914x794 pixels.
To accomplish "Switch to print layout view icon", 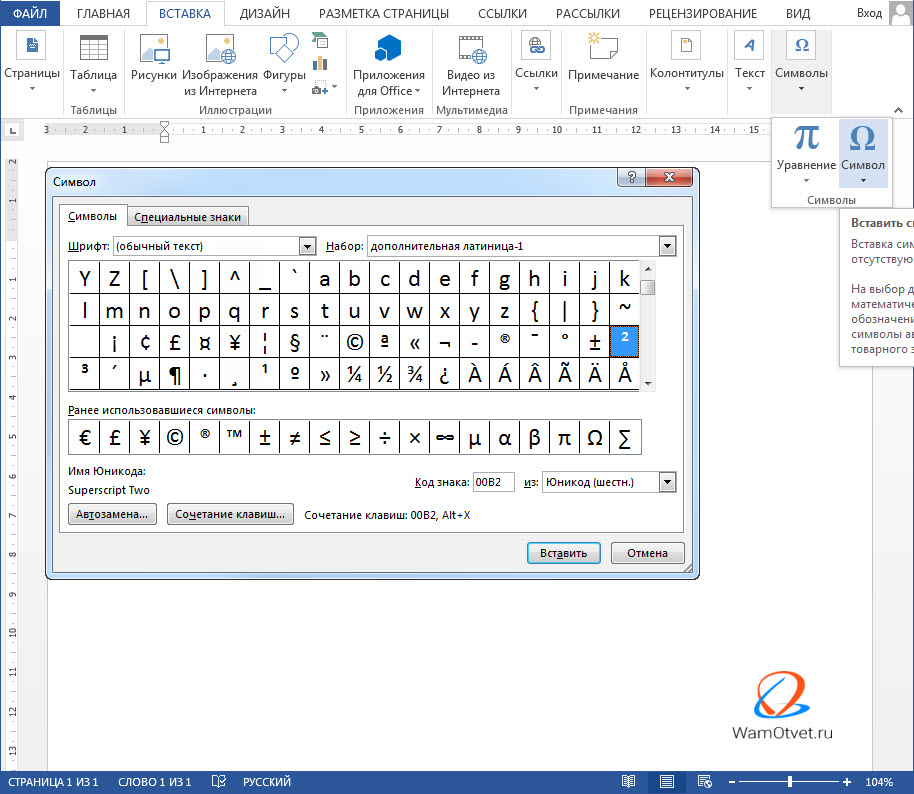I will tap(666, 781).
